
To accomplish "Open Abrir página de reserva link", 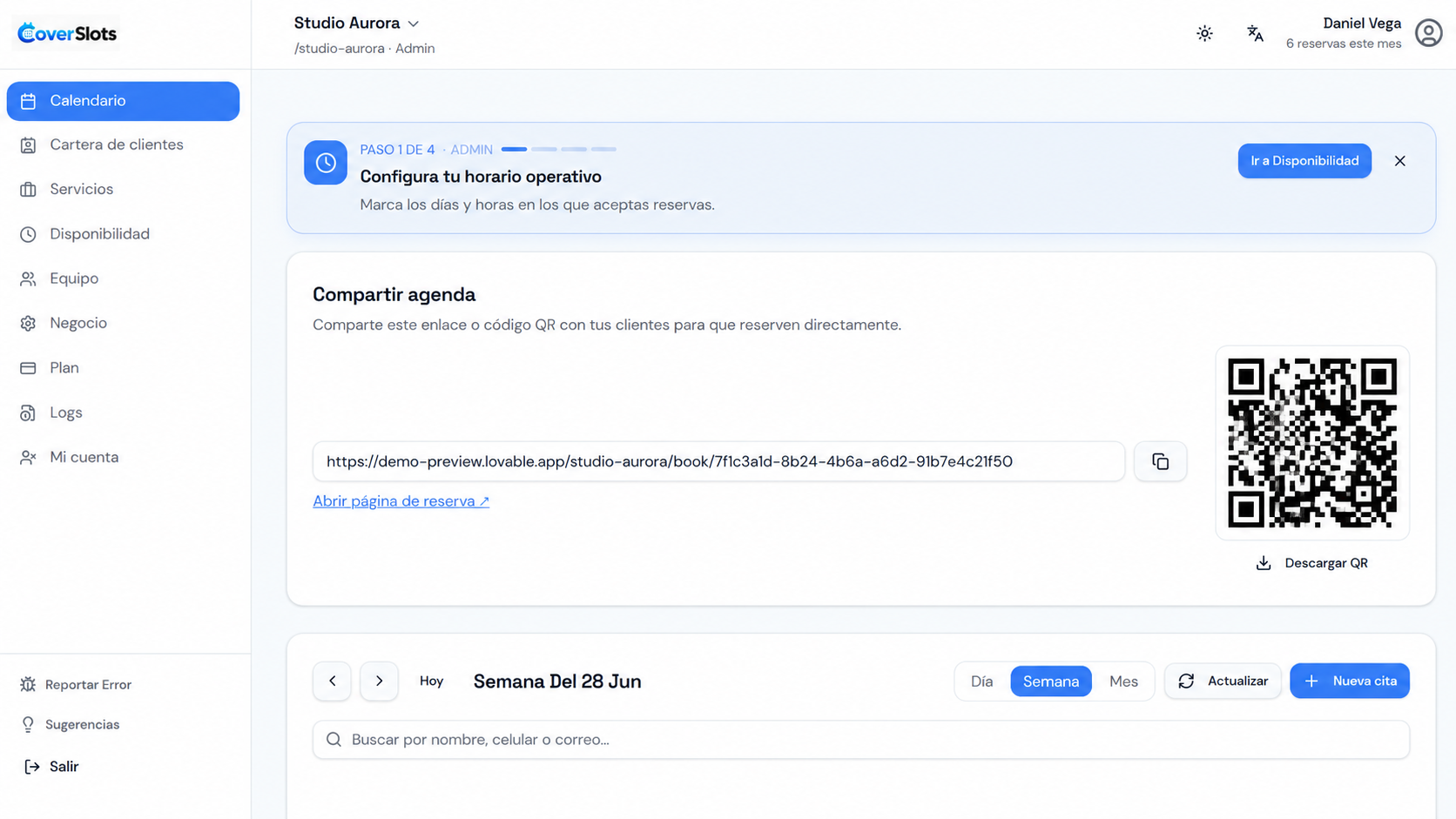I will [x=401, y=501].
